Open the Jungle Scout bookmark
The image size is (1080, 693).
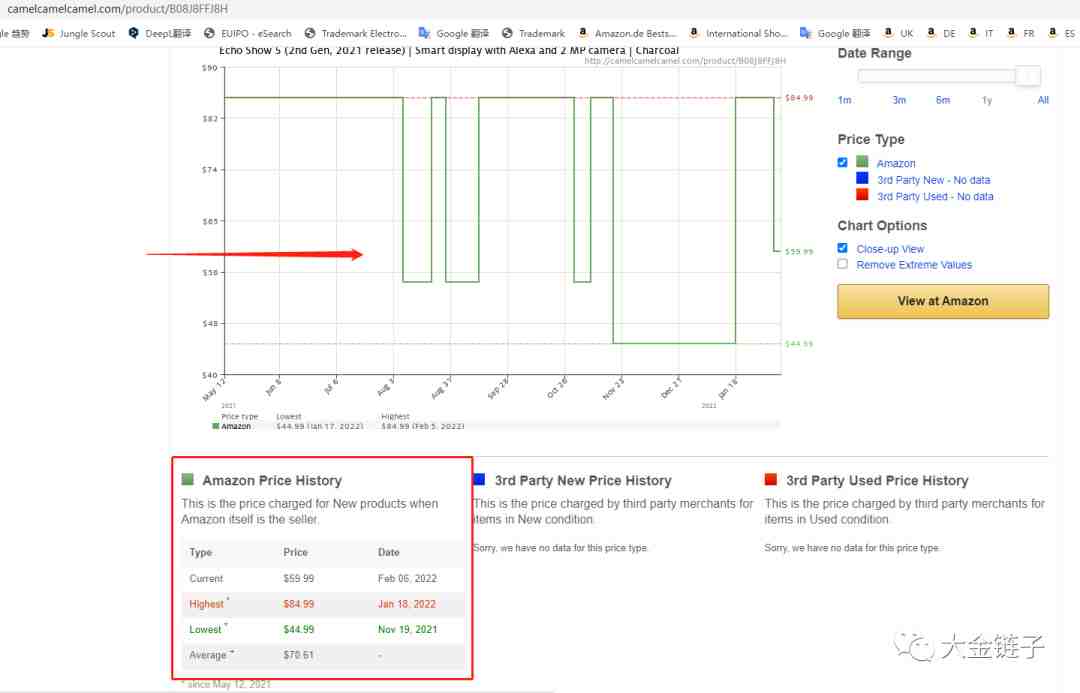pos(79,33)
